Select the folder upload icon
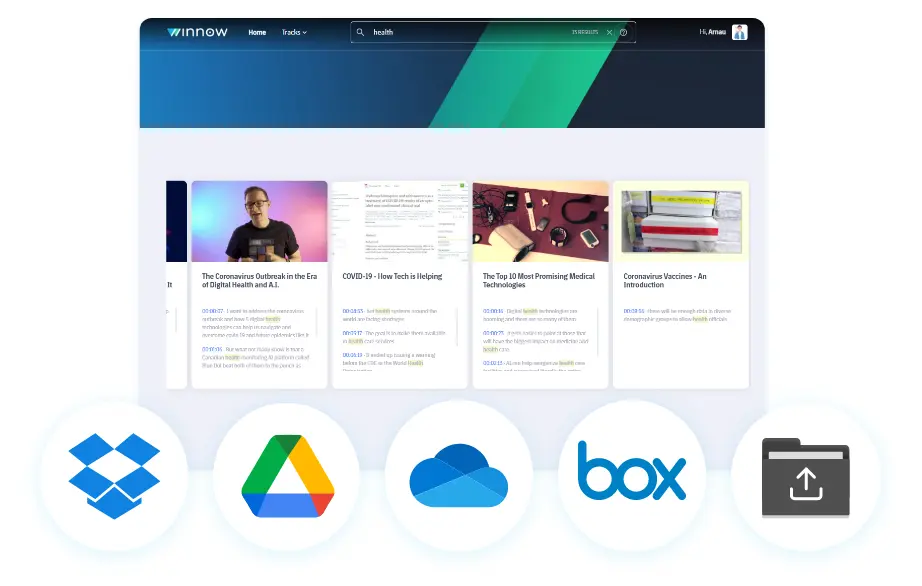 pos(806,477)
